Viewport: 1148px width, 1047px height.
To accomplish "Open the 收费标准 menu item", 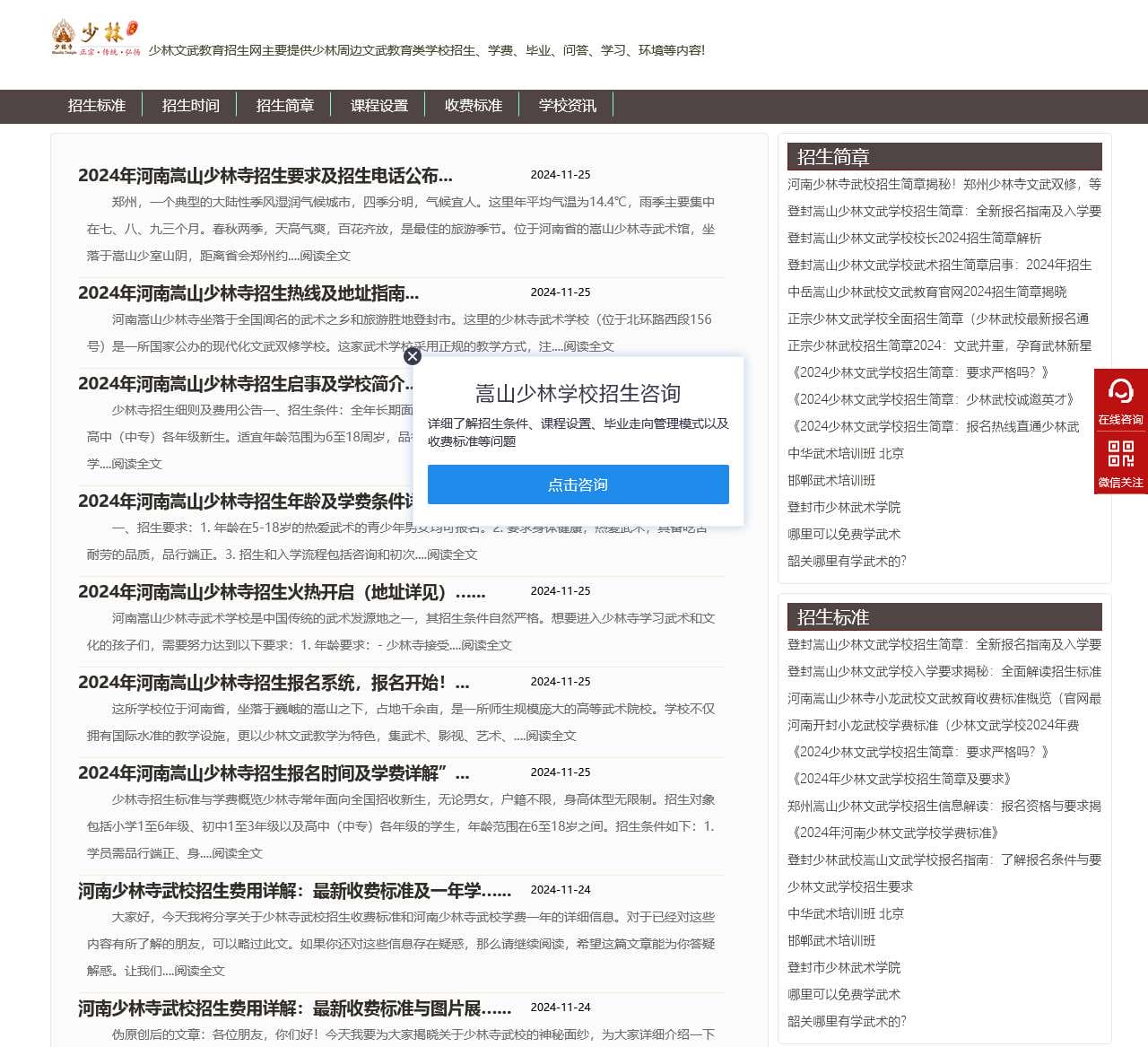I will 474,105.
